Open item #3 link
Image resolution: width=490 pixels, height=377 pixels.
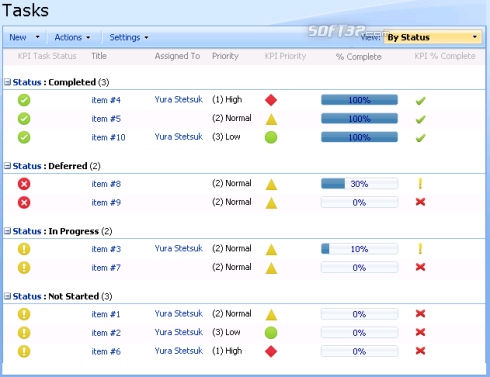point(106,249)
